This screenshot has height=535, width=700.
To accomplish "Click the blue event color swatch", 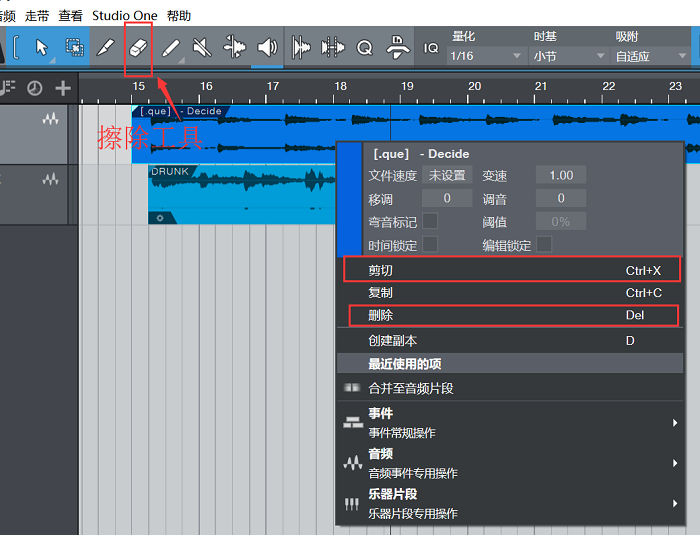I will coord(350,199).
